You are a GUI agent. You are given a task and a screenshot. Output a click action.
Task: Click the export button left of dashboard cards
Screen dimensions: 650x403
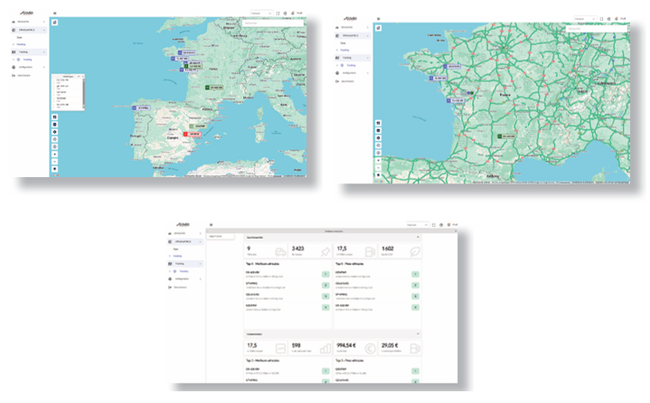point(221,236)
